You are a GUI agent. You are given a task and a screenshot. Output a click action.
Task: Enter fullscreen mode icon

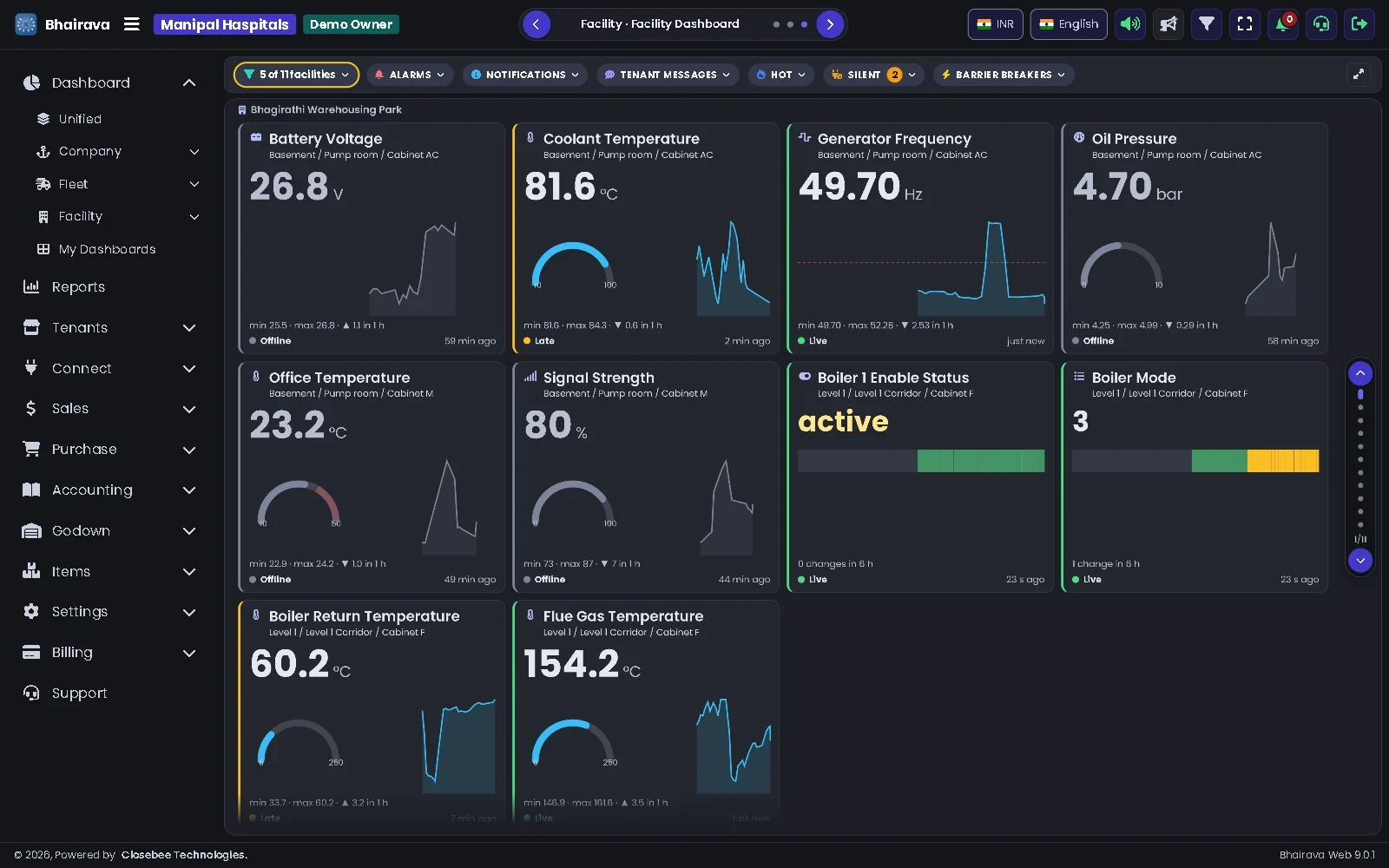point(1245,24)
